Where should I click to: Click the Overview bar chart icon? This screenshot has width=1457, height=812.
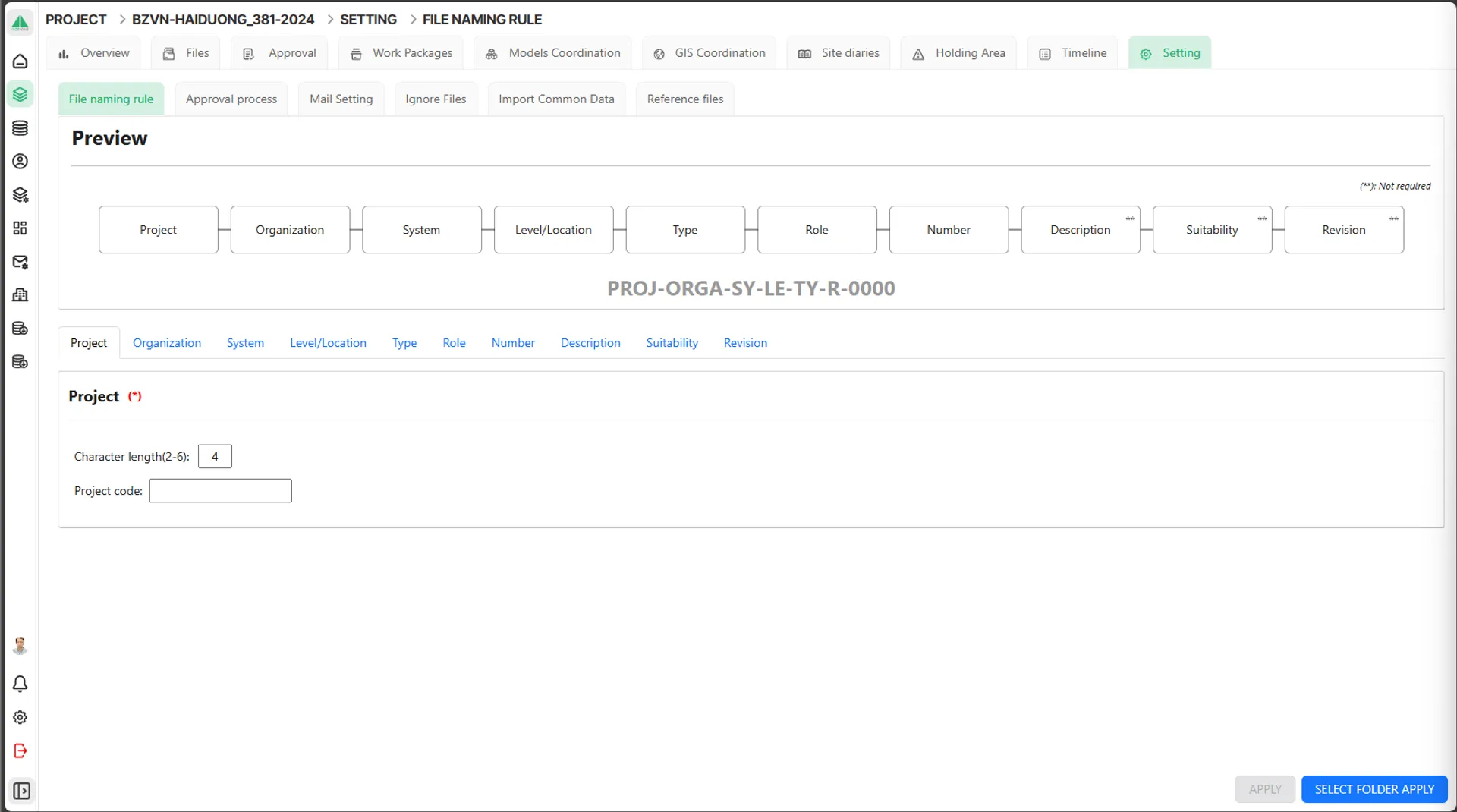64,53
